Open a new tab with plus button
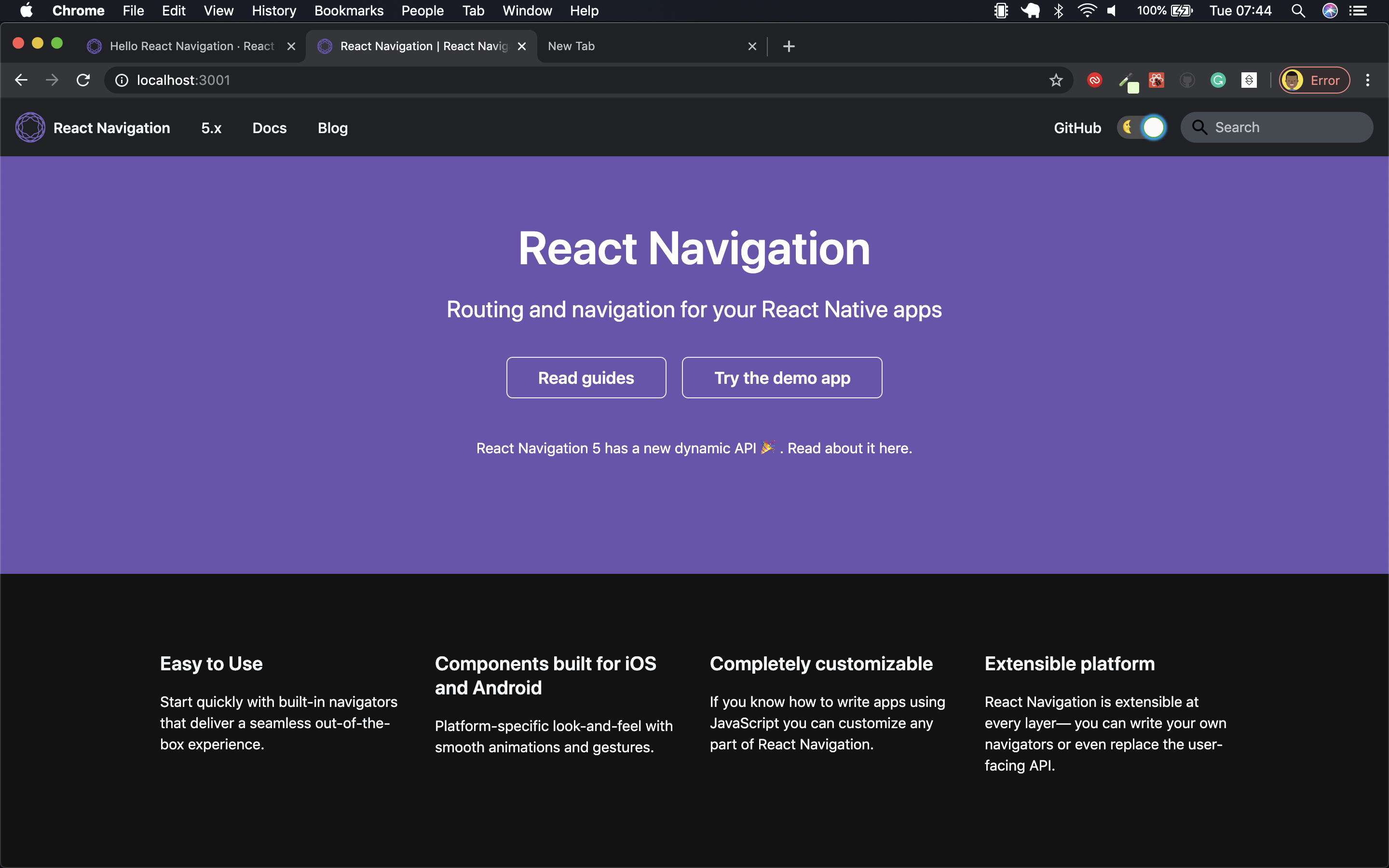This screenshot has height=868, width=1389. (x=789, y=46)
